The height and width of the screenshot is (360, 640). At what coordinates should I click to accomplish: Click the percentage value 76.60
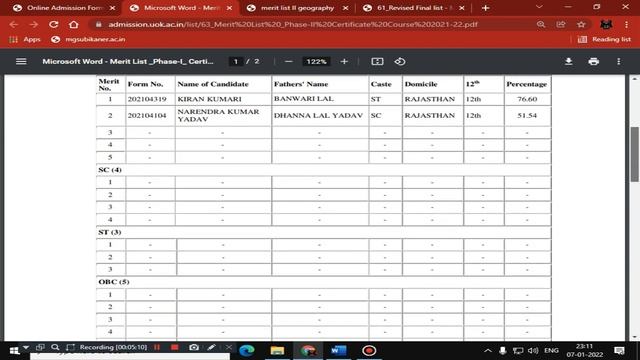pyautogui.click(x=527, y=99)
